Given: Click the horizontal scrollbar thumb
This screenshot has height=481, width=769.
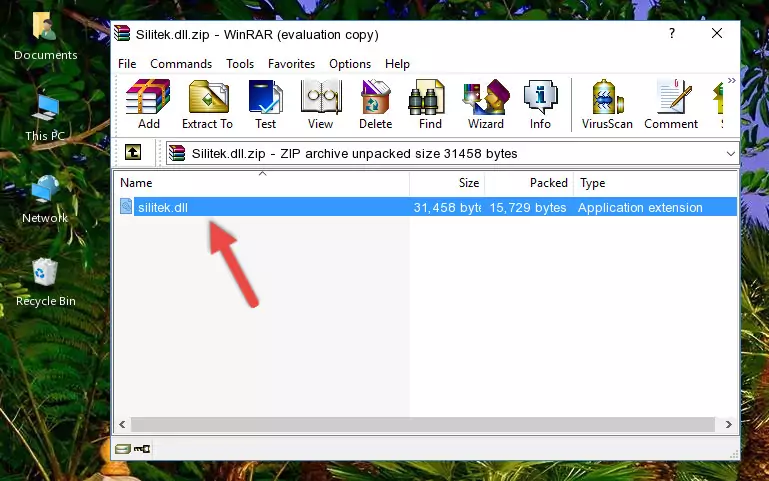Looking at the screenshot, I should (x=423, y=425).
